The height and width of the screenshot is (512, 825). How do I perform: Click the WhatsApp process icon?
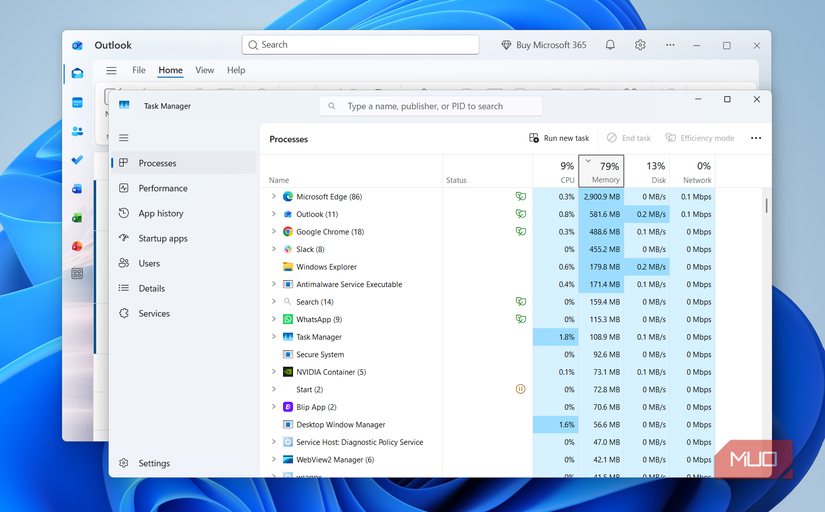click(288, 319)
